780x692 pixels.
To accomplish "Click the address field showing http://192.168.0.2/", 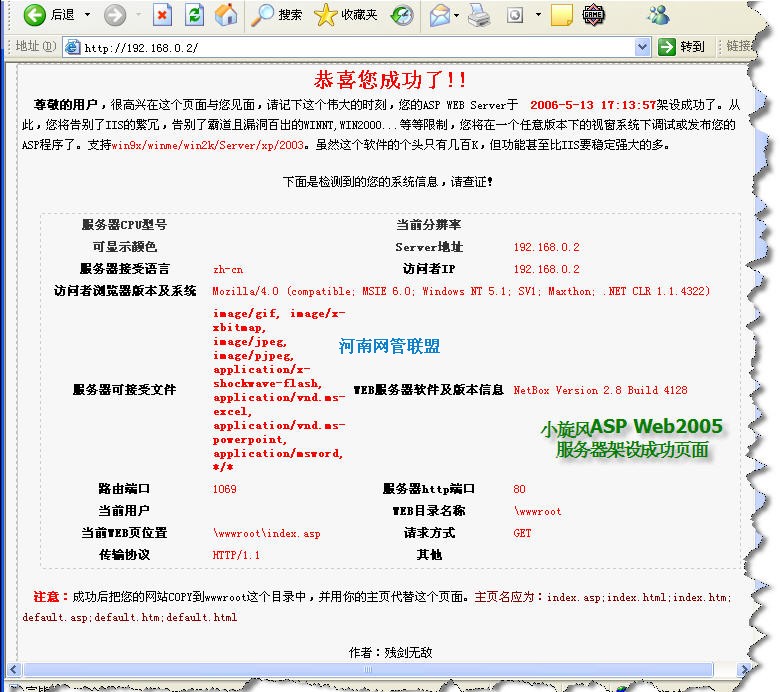I will 350,47.
